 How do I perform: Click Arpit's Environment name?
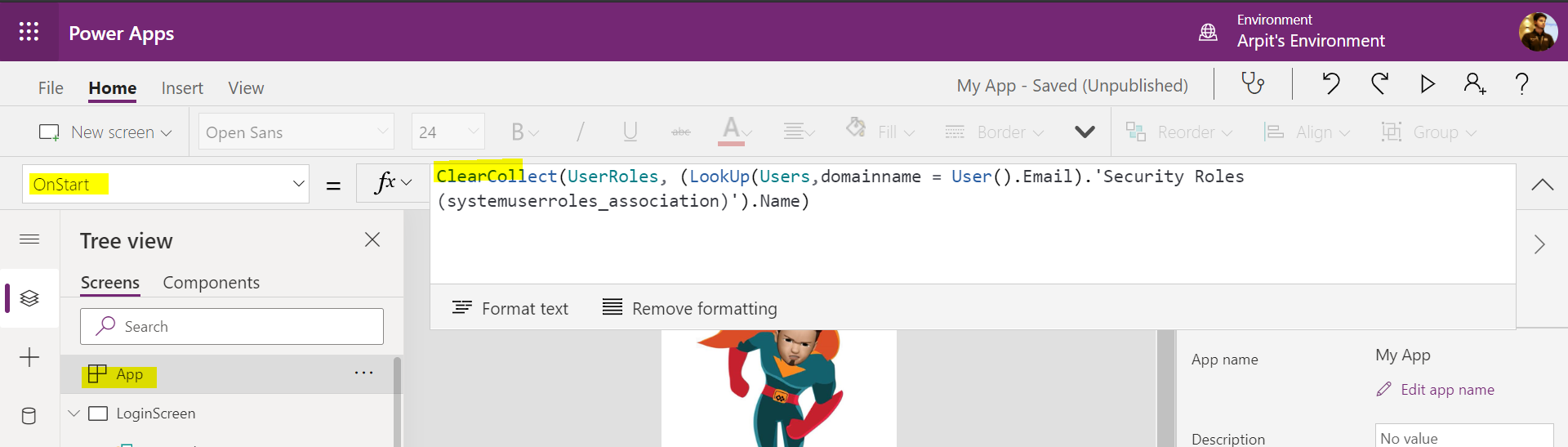1310,41
